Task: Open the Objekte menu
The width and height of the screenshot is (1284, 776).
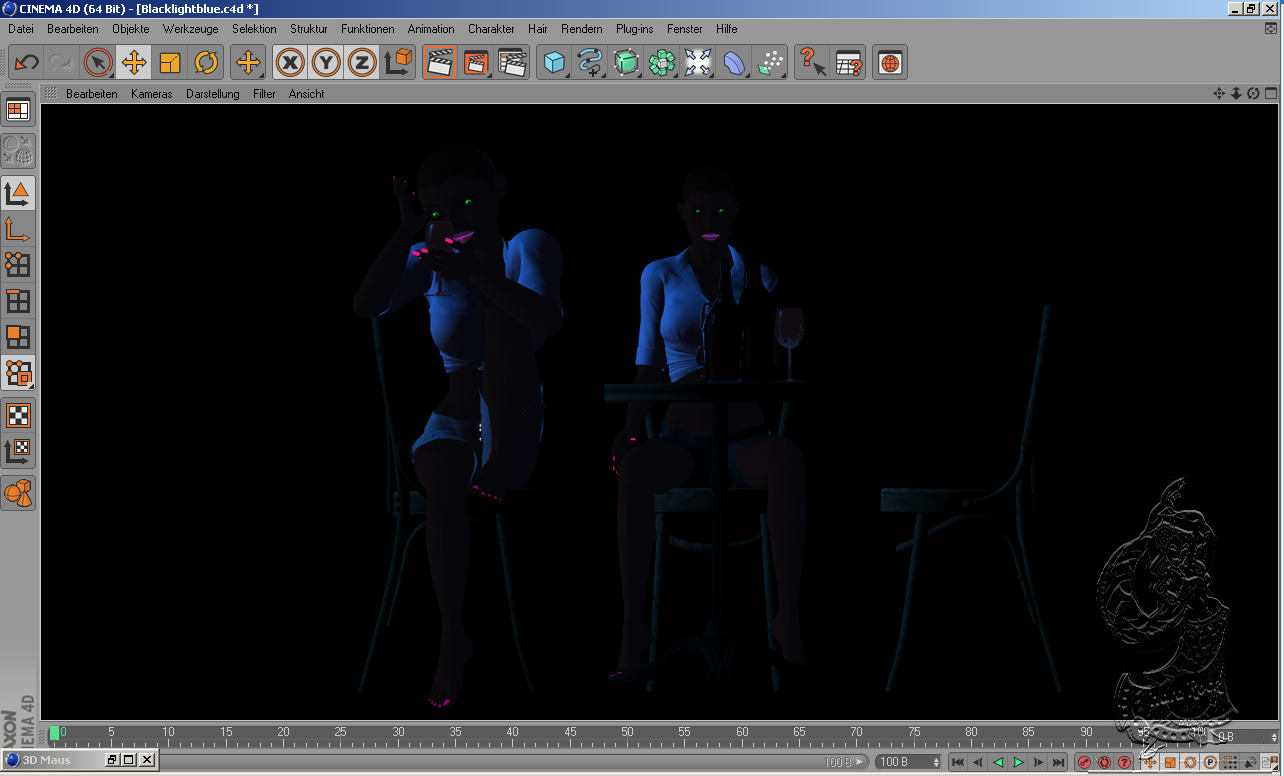Action: tap(130, 29)
